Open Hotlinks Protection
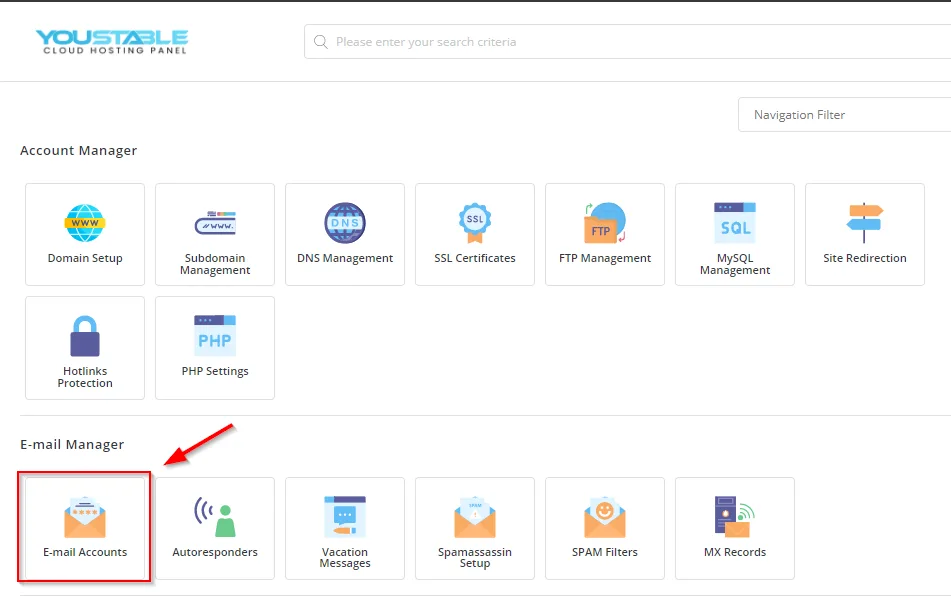Viewport: 951px width, 599px height. click(x=85, y=348)
